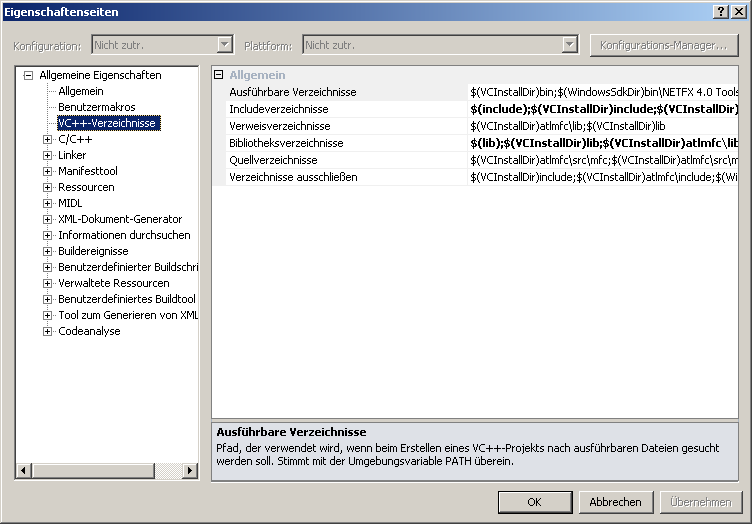This screenshot has width=752, height=524.
Task: Click the Konfigurations-Manager button
Action: [664, 46]
